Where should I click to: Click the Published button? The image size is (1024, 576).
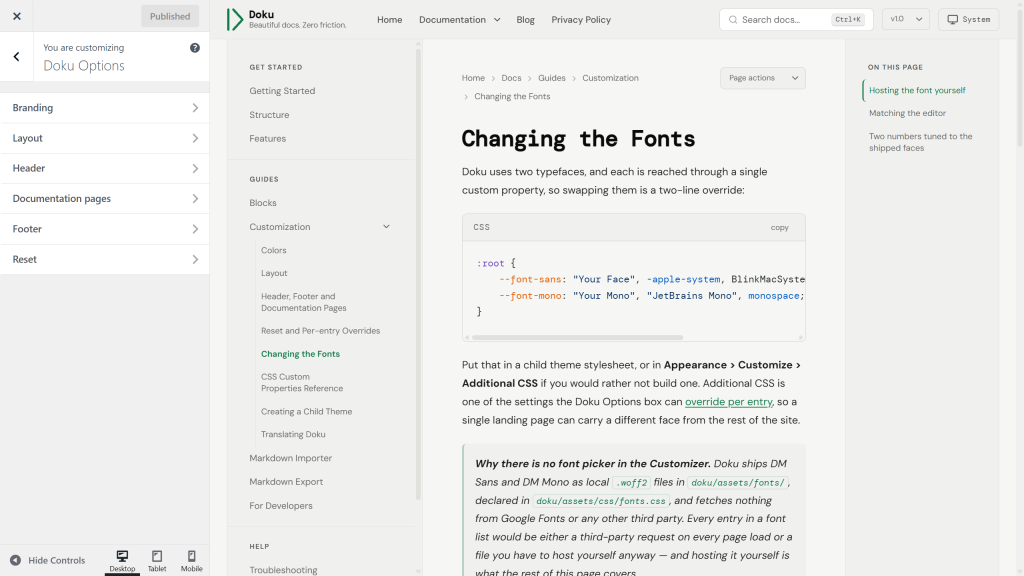click(170, 16)
